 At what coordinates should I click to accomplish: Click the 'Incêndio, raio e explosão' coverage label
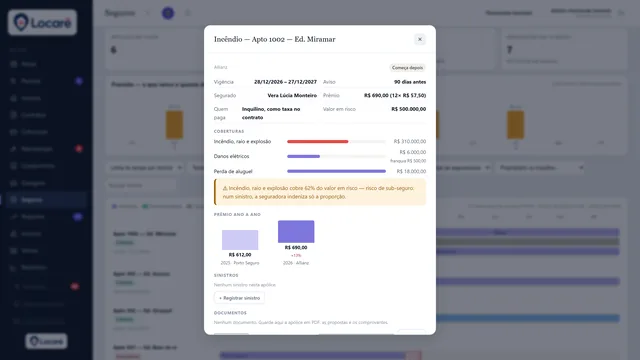(x=242, y=142)
